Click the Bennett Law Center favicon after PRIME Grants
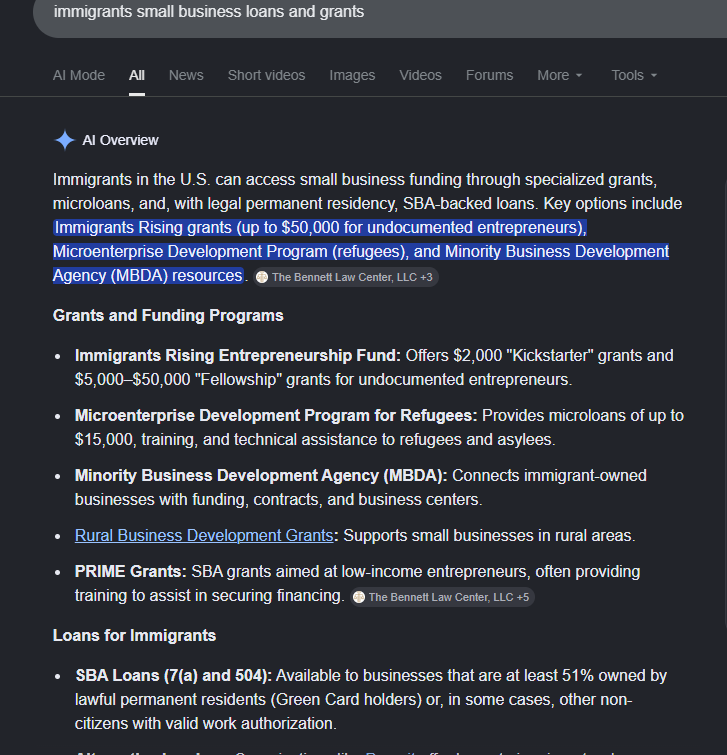This screenshot has width=727, height=755. tap(359, 597)
